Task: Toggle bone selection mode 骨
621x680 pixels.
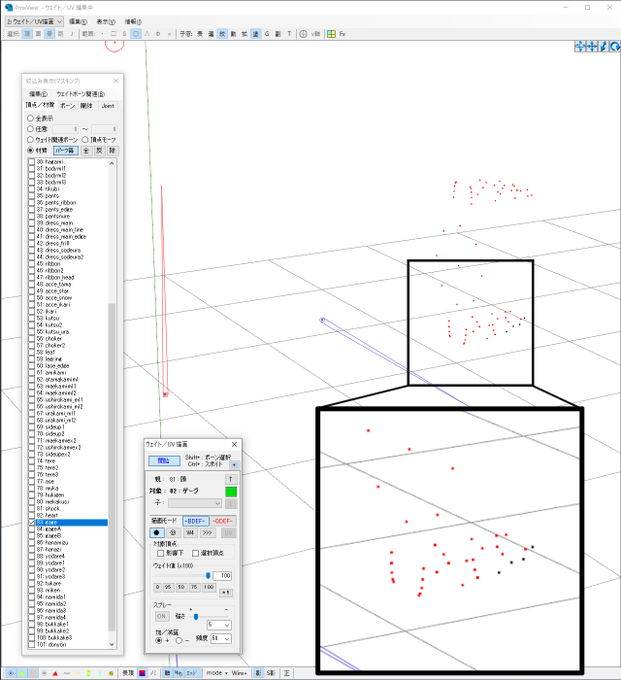Action: pos(49,34)
